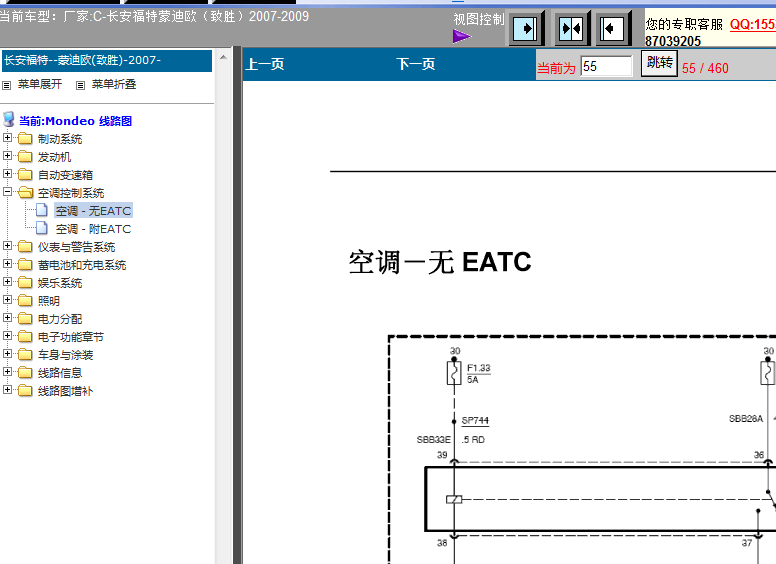Click the 仪表与警告系统 folder icon

pyautogui.click(x=25, y=246)
